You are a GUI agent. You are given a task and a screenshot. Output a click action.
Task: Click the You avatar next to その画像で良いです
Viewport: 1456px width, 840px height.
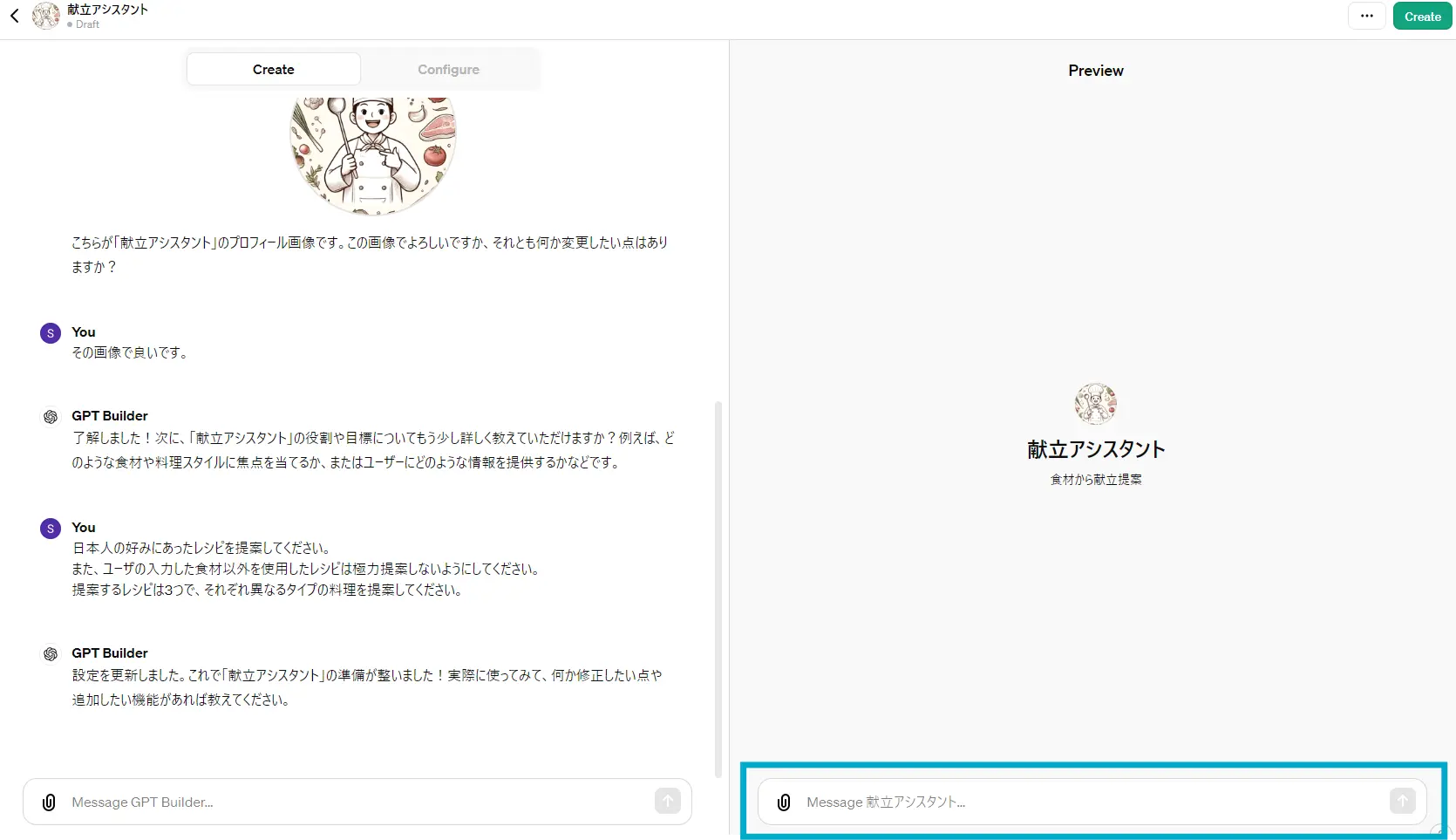[x=50, y=333]
